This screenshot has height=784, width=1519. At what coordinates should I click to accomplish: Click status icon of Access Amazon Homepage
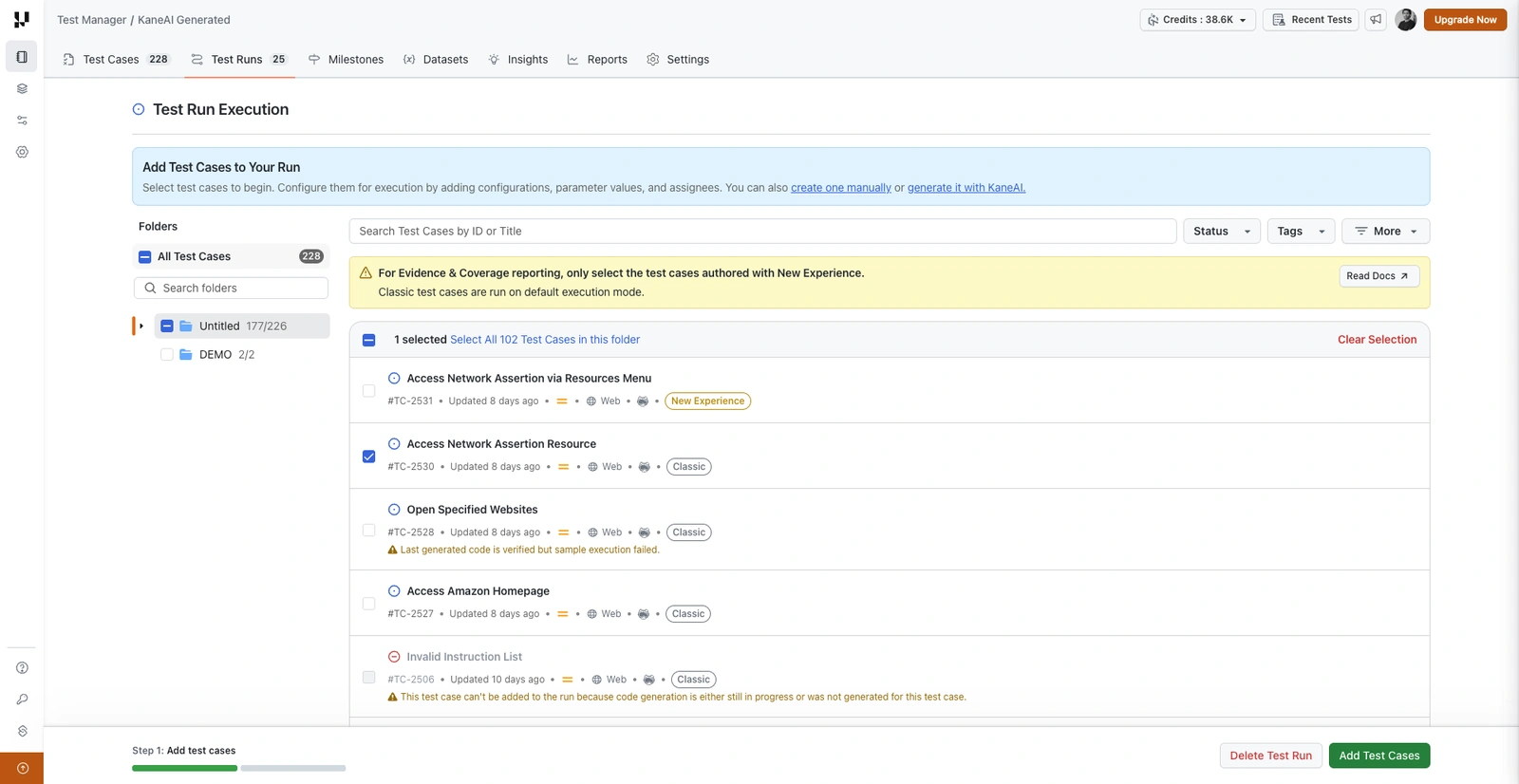tap(394, 590)
